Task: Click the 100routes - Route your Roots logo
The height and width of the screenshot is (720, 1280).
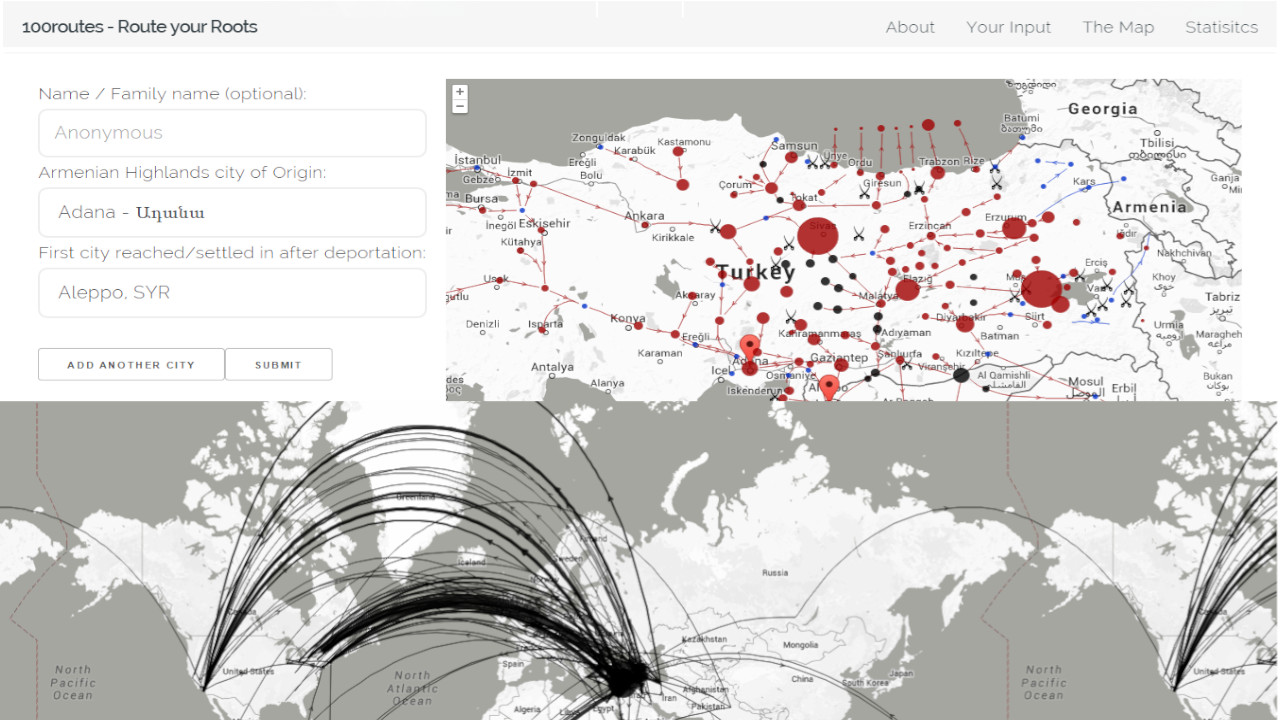Action: tap(139, 27)
